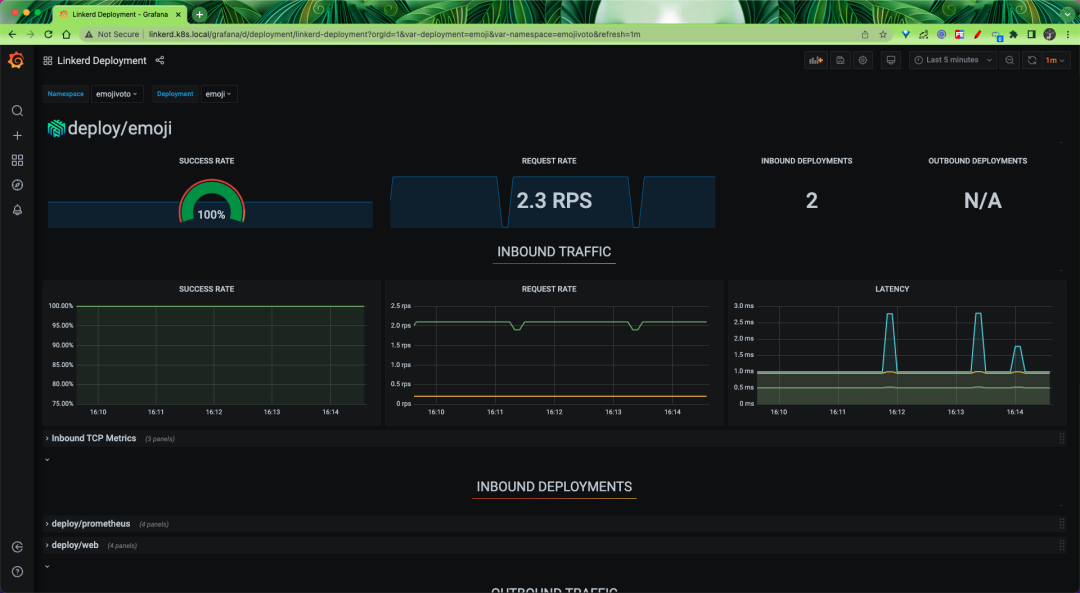Open the Deployment emoji dropdown
This screenshot has height=593, width=1080.
point(219,94)
